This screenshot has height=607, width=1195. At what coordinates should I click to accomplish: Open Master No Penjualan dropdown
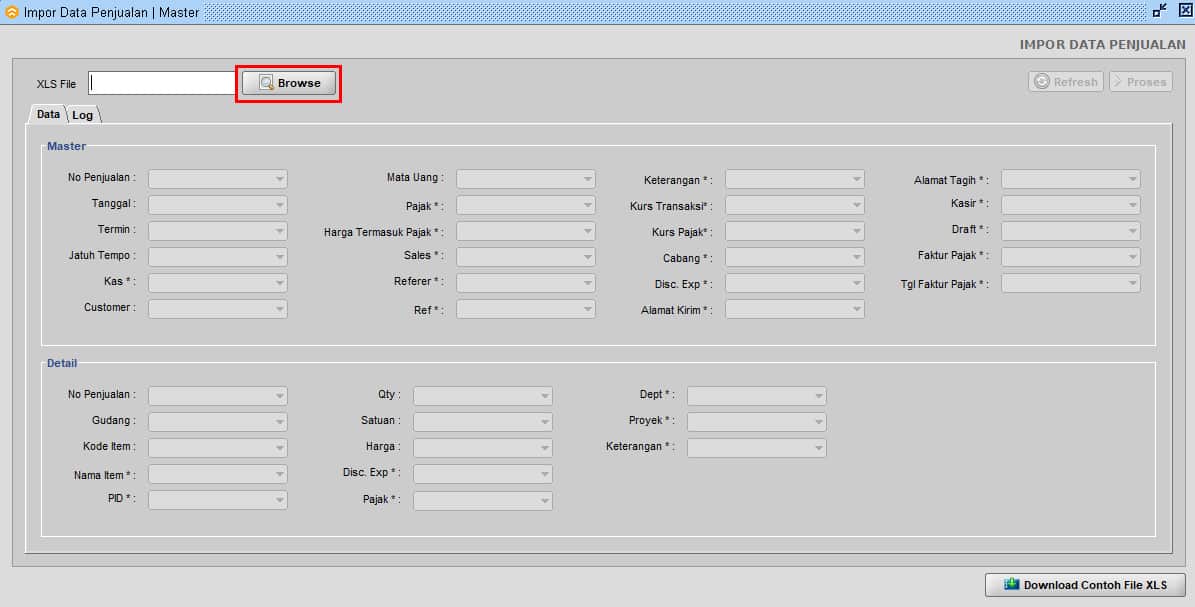point(217,179)
